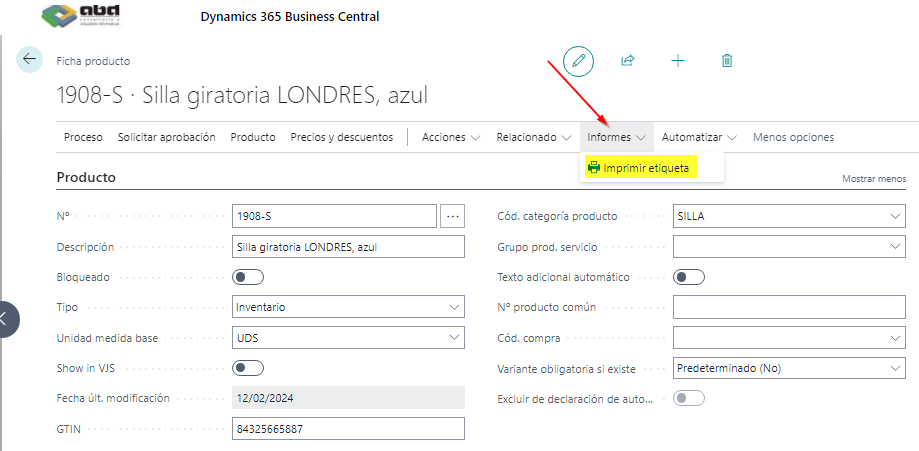The width and height of the screenshot is (919, 451).
Task: Click the page title 1908-S Silla giratoria
Action: 242,95
